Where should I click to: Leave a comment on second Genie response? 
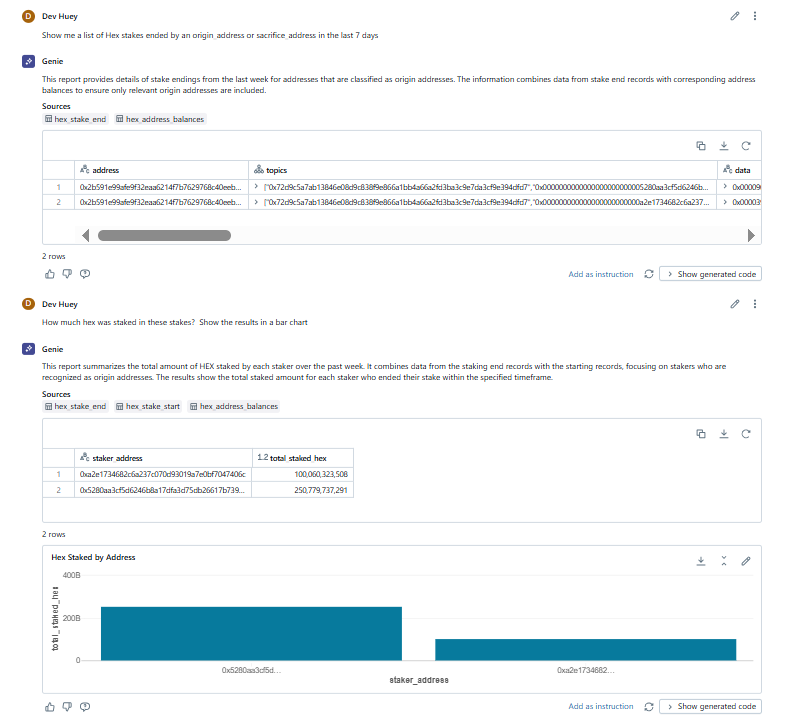click(85, 707)
